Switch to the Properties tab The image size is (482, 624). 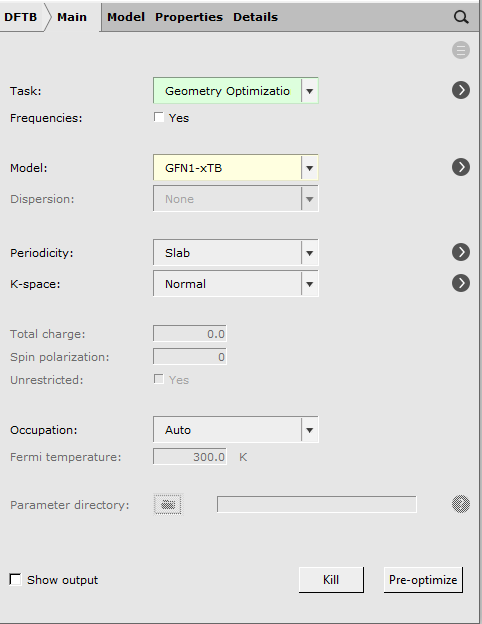[x=189, y=17]
